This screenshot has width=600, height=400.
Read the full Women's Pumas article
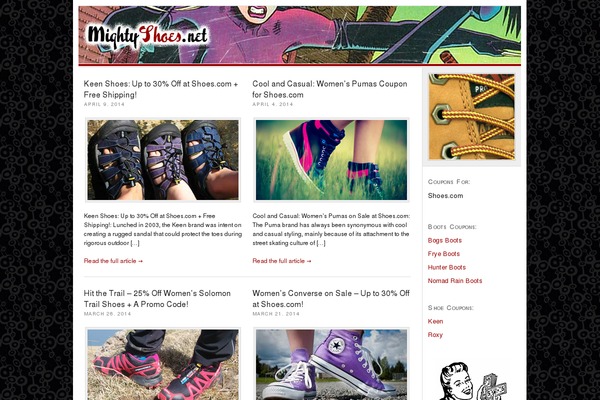click(282, 261)
